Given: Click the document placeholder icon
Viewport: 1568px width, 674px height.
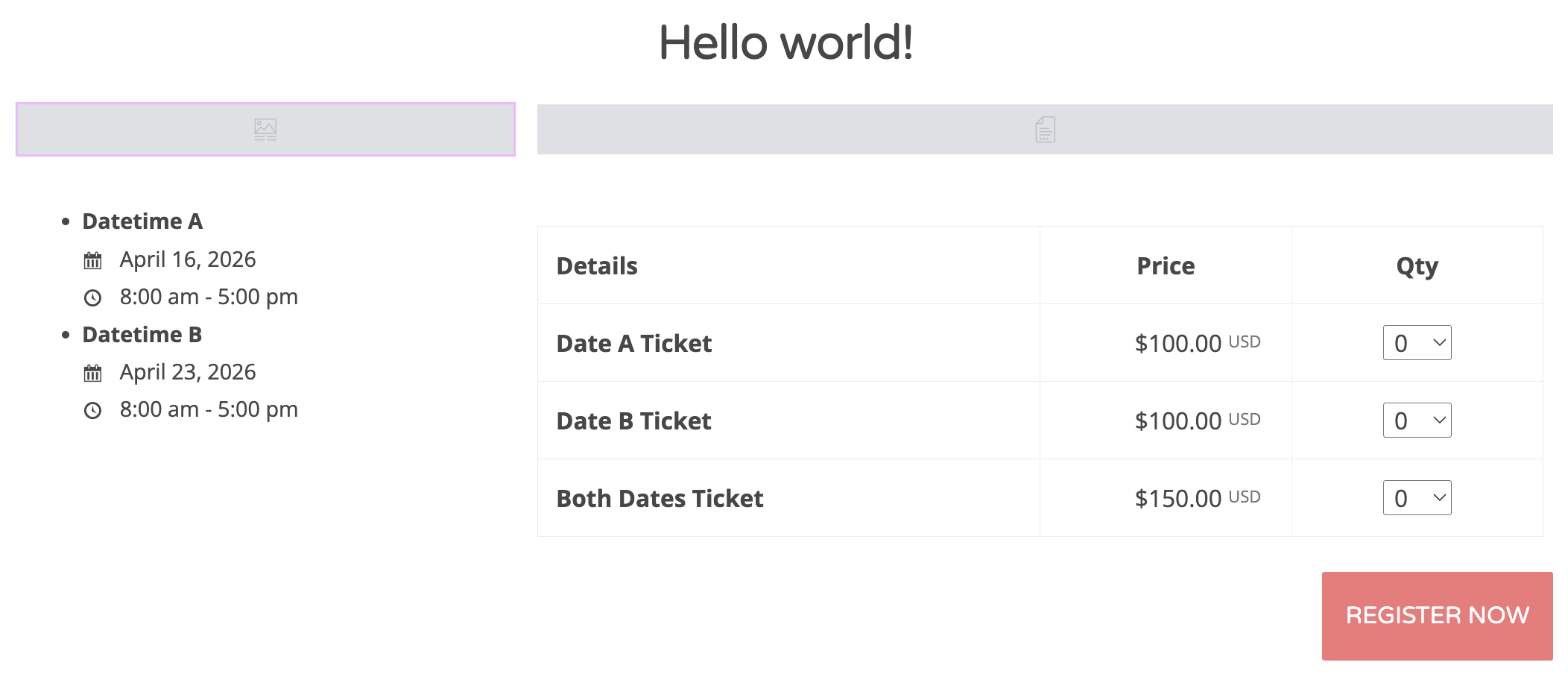Looking at the screenshot, I should (1045, 130).
